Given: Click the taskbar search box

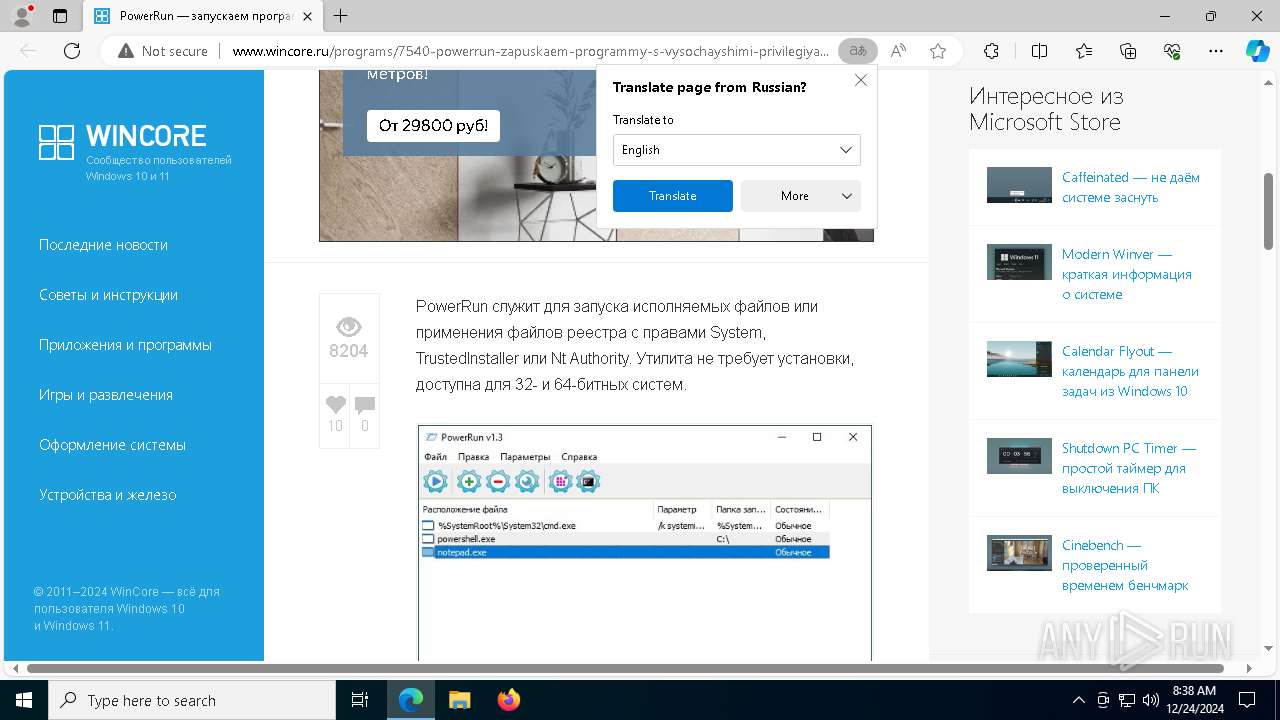Looking at the screenshot, I should pos(192,700).
